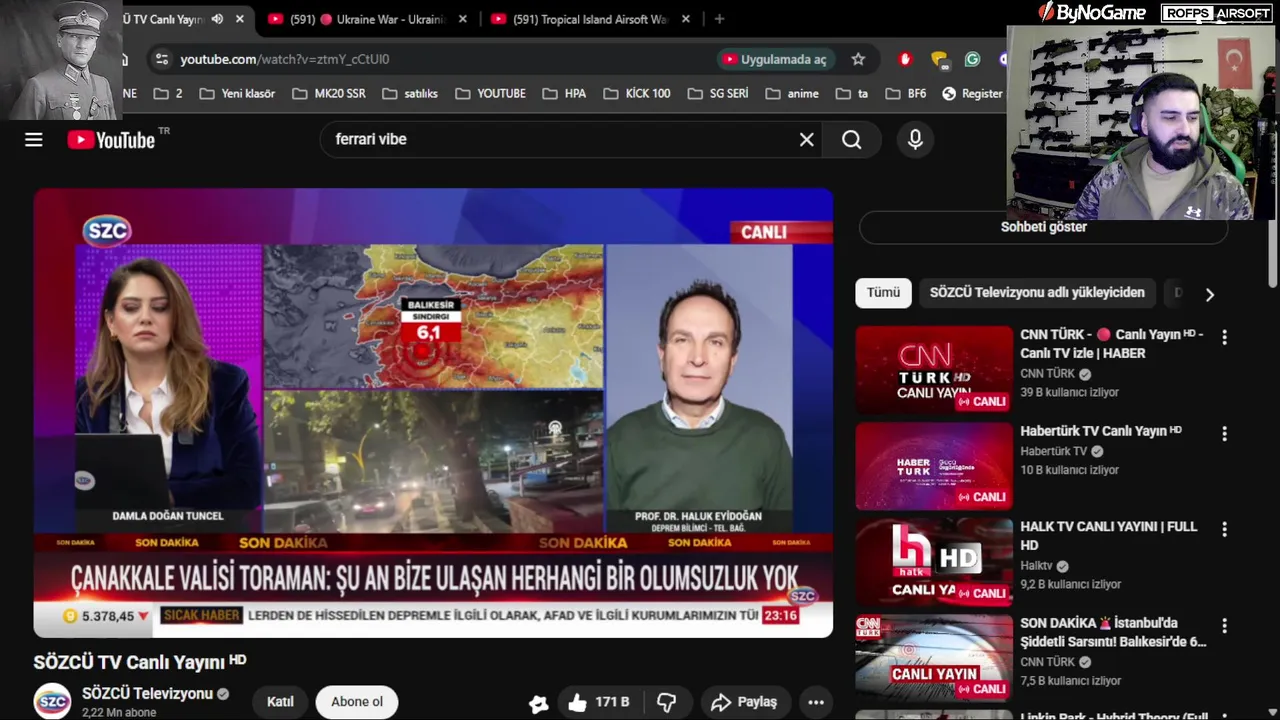Click the Haberturk TV channel name

pos(1053,451)
